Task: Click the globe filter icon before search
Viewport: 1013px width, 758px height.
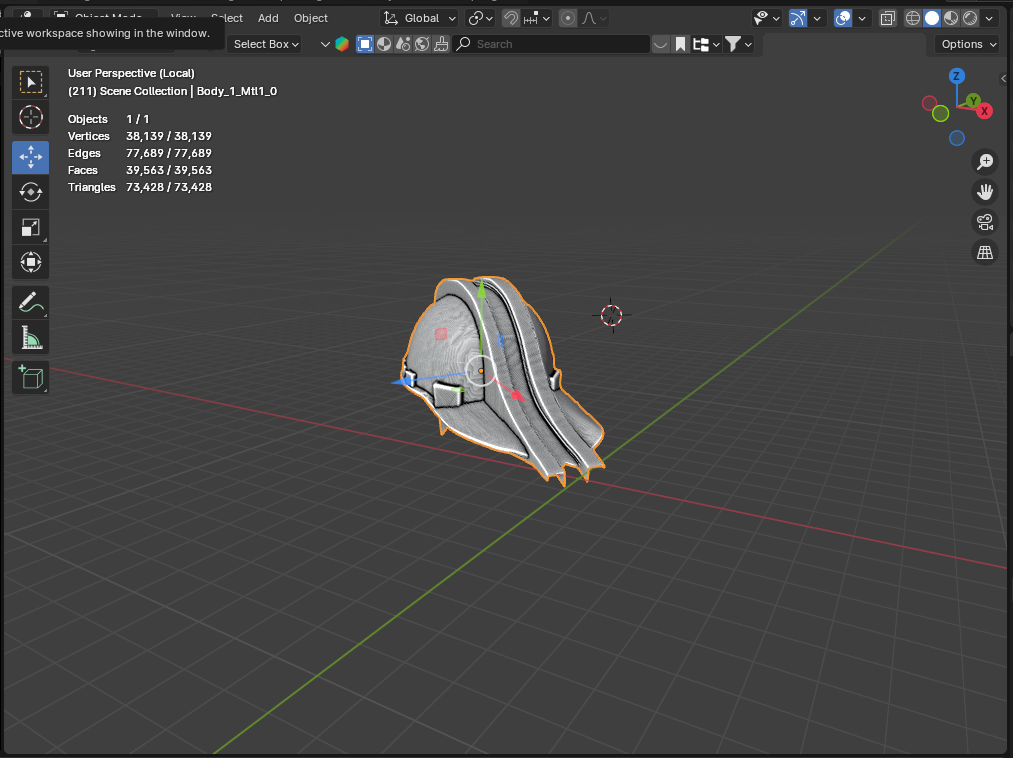Action: click(x=422, y=44)
